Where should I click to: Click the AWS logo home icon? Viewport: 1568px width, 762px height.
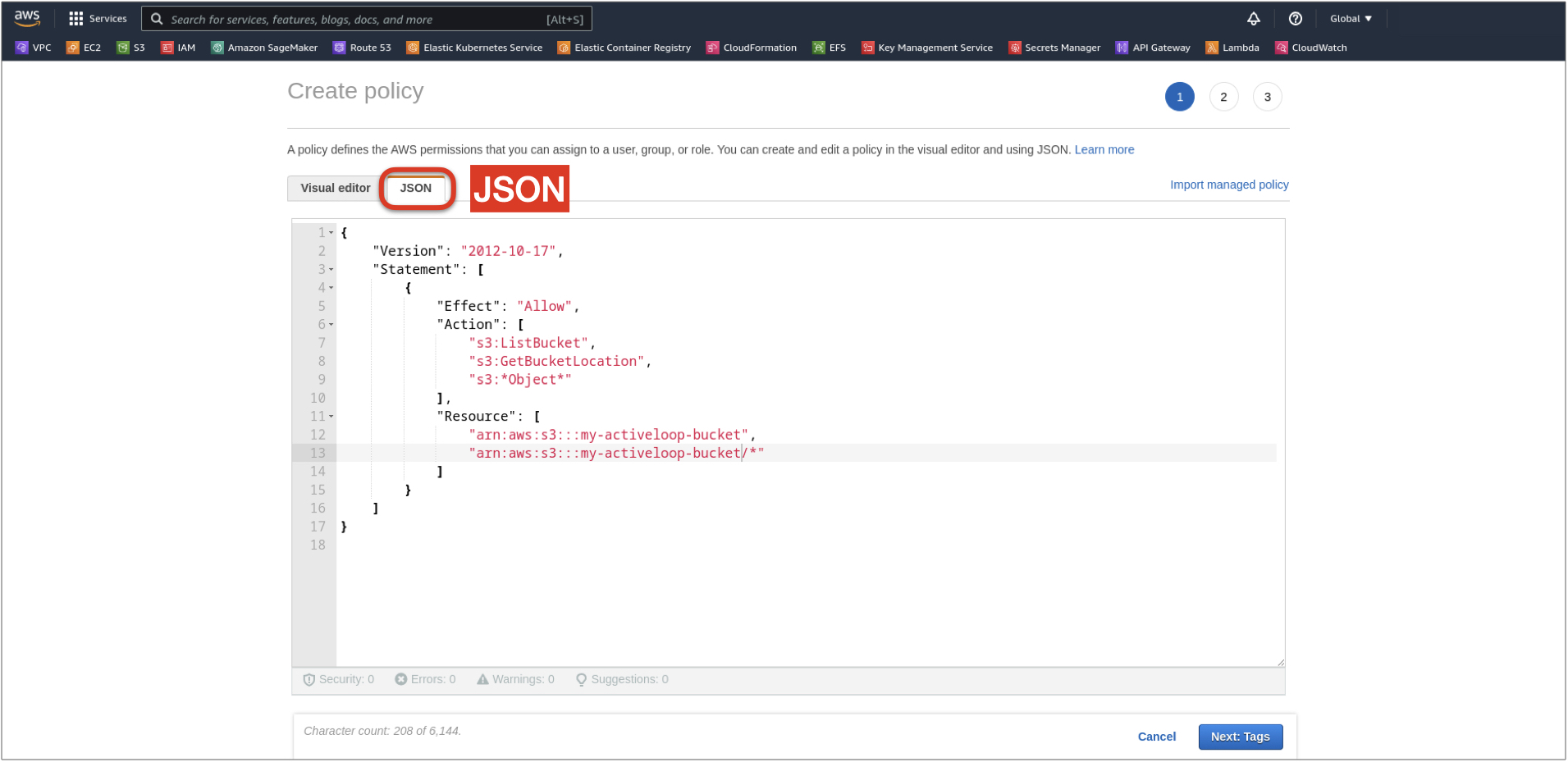click(27, 18)
